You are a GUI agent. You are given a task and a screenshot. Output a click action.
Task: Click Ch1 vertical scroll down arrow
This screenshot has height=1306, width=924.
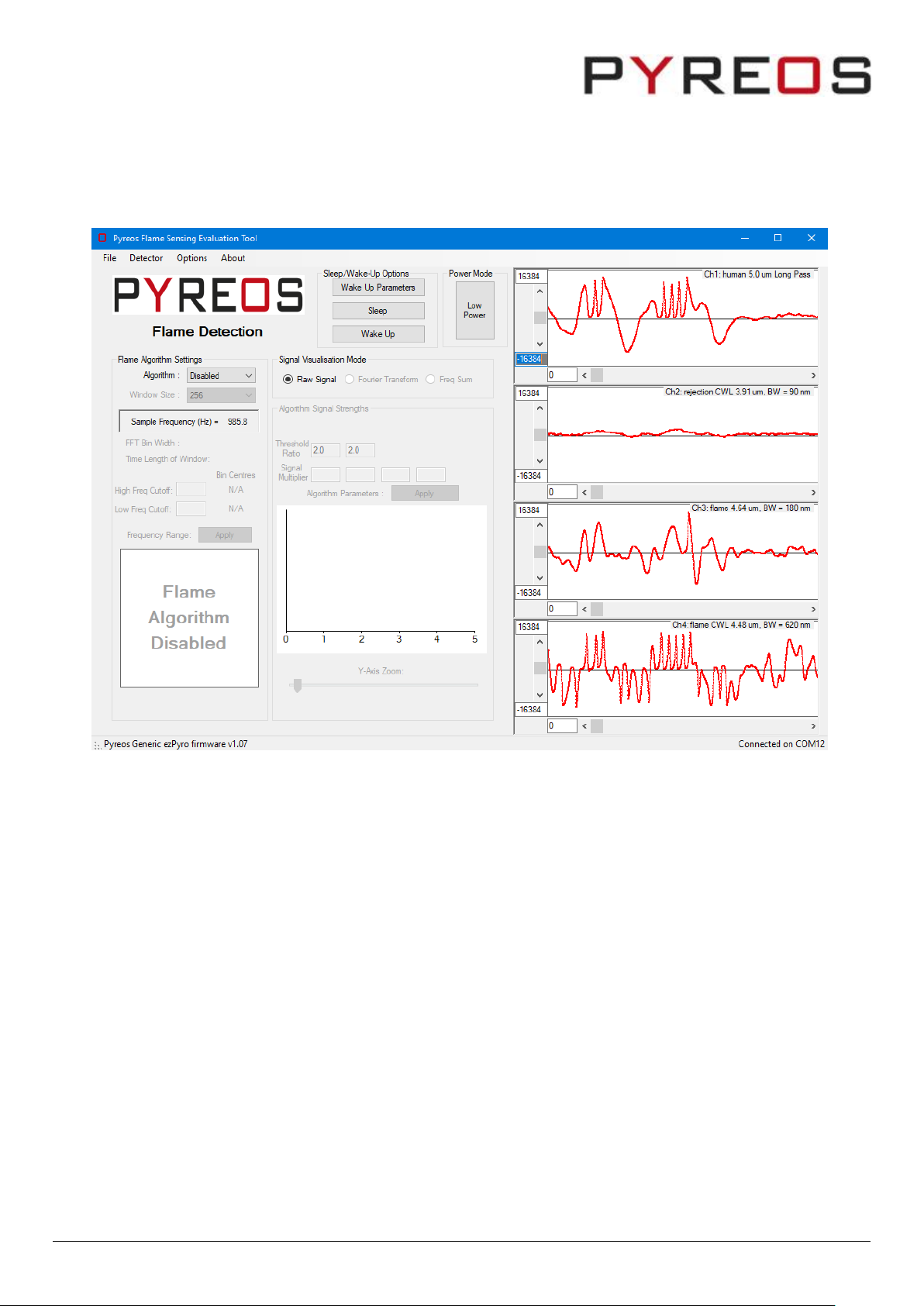(540, 344)
